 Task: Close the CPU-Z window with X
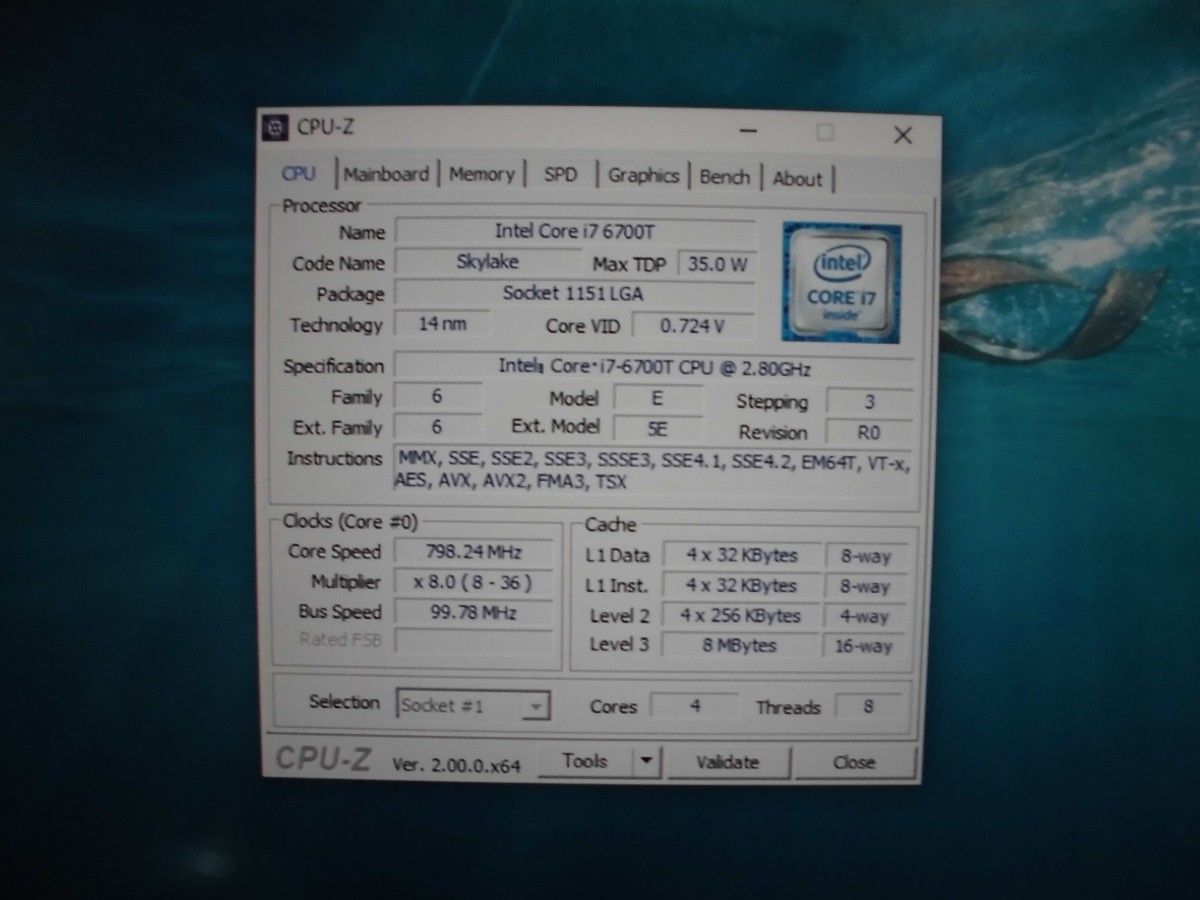tap(902, 135)
